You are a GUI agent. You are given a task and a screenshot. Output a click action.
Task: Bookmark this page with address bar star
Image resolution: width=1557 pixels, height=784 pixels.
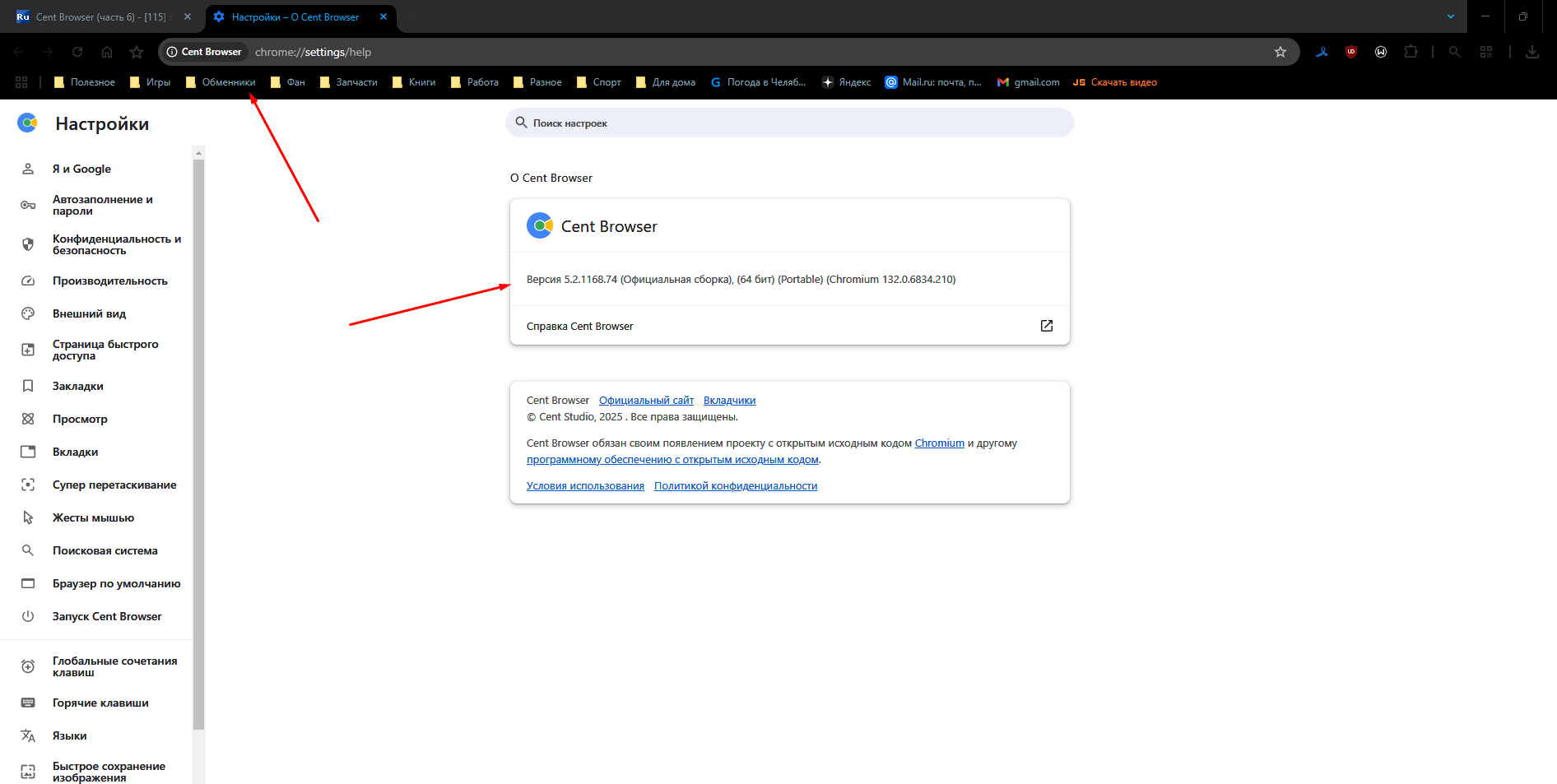1280,52
